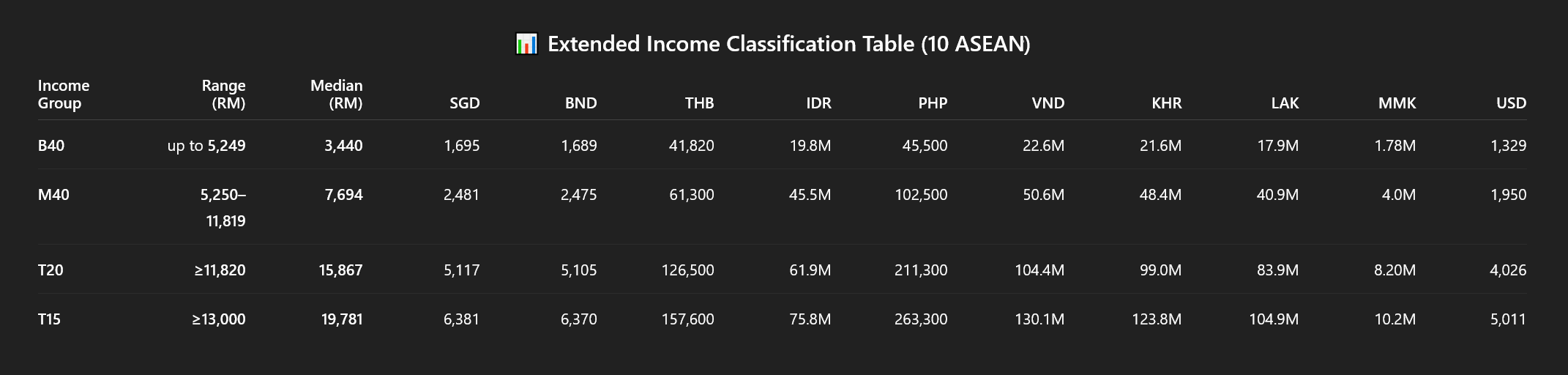Click the THB column header
Image resolution: width=1568 pixels, height=375 pixels.
699,103
